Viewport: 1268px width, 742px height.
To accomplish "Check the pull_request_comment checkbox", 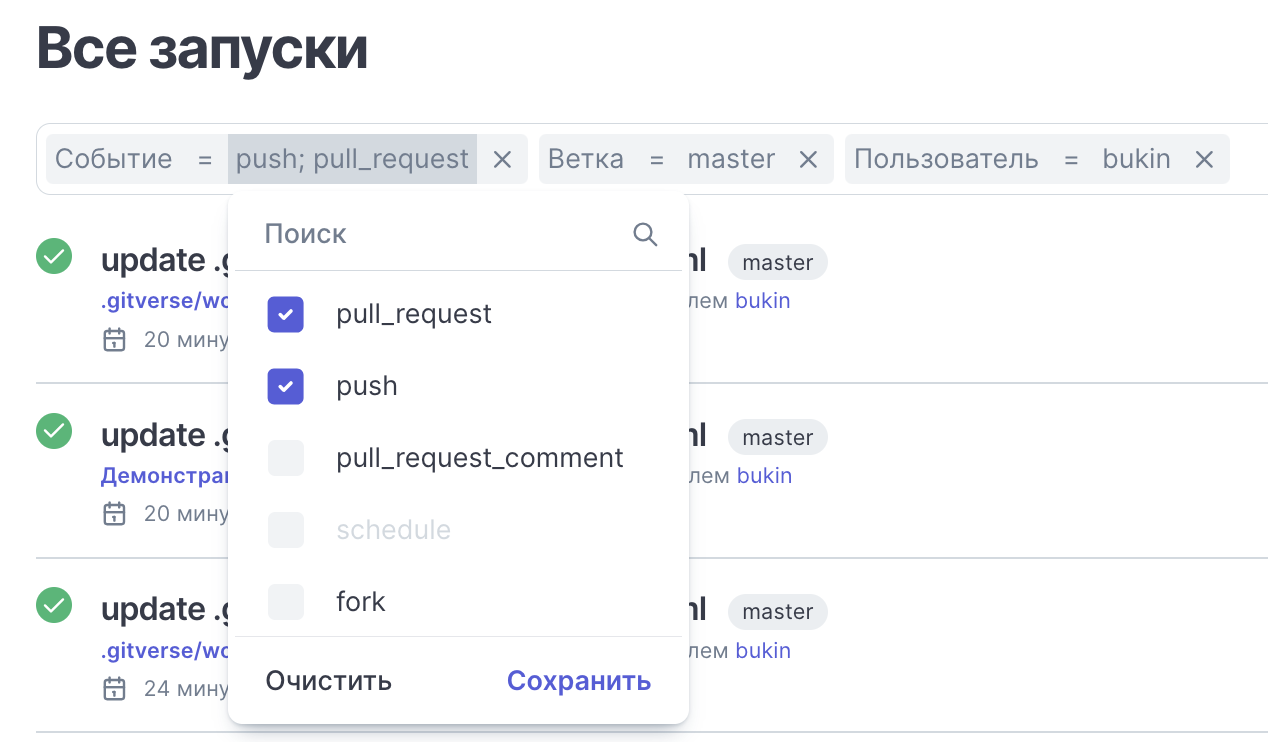I will (x=285, y=459).
